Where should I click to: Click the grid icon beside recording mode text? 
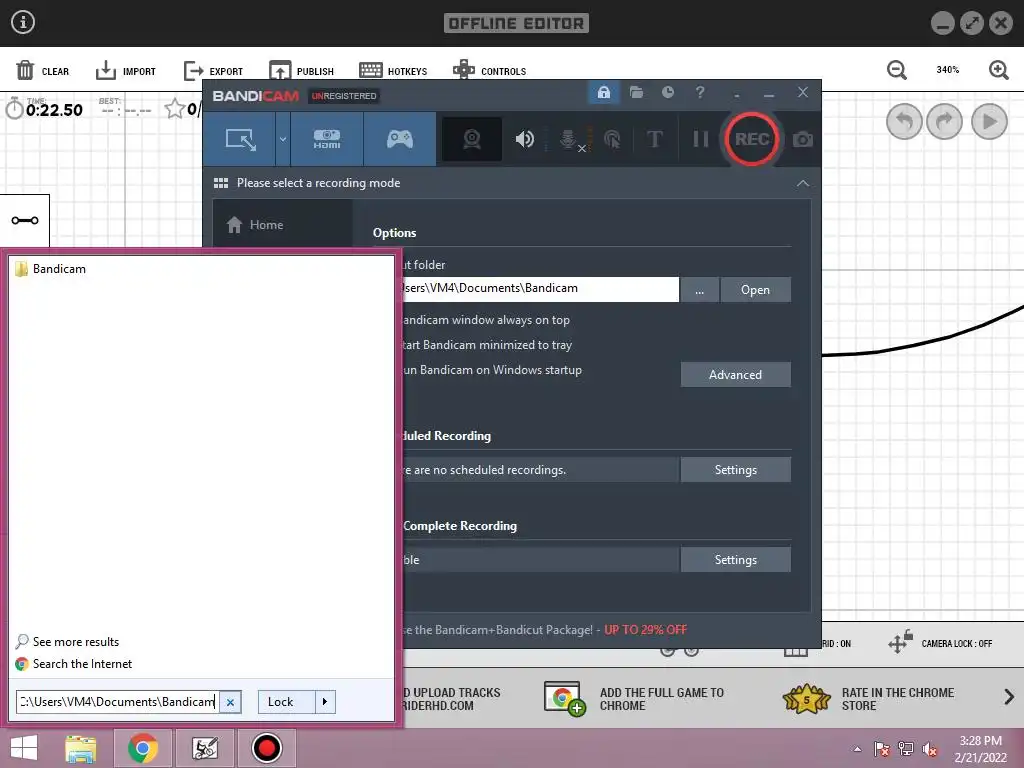(221, 183)
